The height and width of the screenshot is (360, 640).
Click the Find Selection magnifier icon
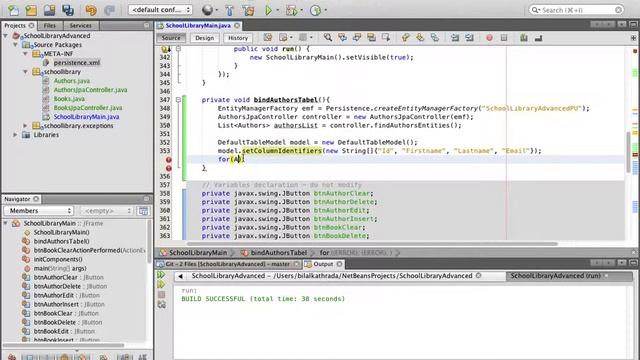[327, 38]
